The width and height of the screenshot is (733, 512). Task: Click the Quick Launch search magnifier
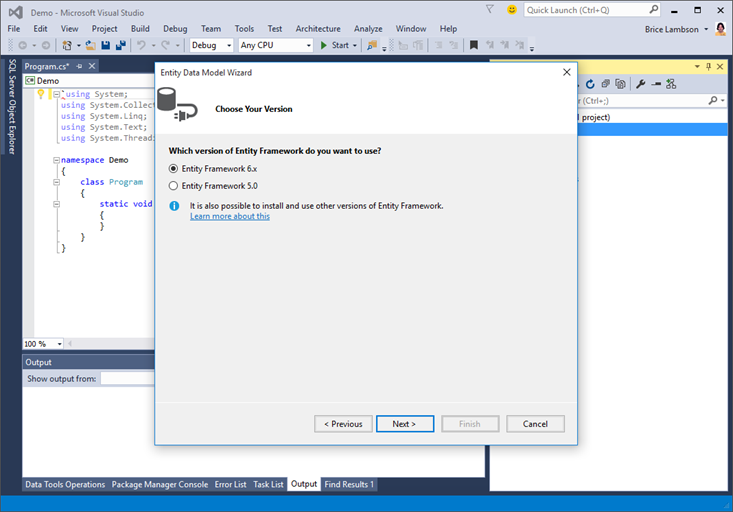pyautogui.click(x=654, y=9)
